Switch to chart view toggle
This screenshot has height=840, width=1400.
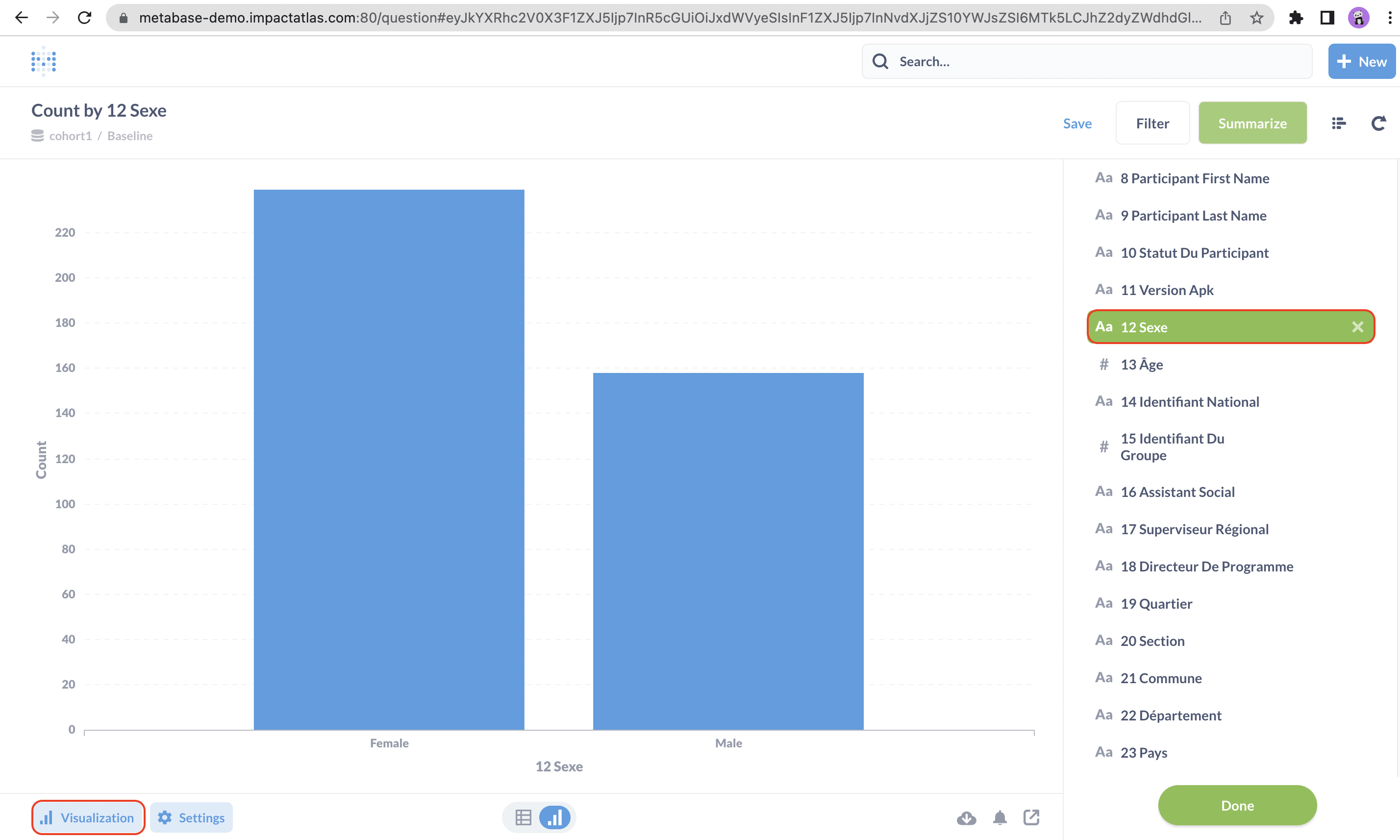[x=555, y=817]
